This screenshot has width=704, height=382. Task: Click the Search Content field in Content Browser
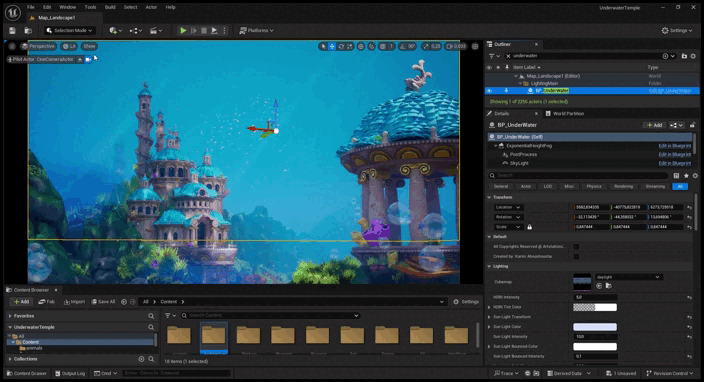coord(270,316)
